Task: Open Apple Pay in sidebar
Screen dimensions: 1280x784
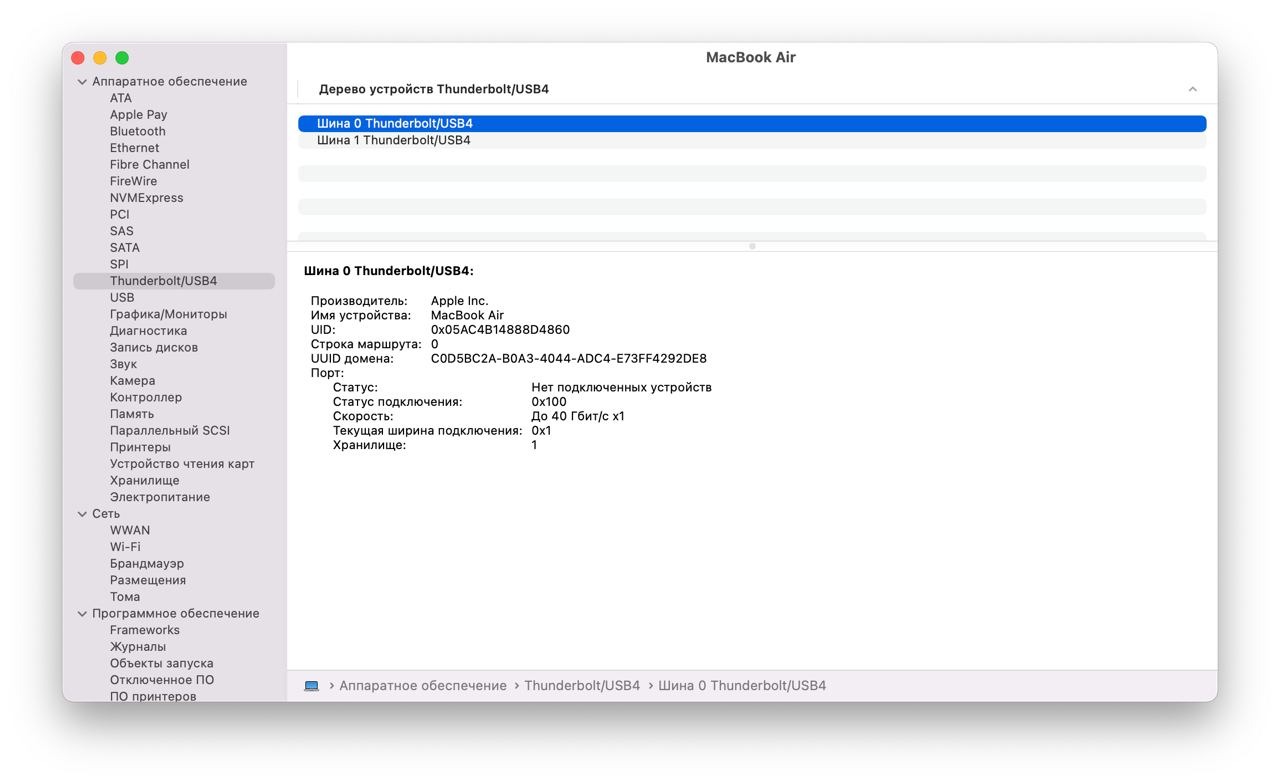Action: pos(138,115)
